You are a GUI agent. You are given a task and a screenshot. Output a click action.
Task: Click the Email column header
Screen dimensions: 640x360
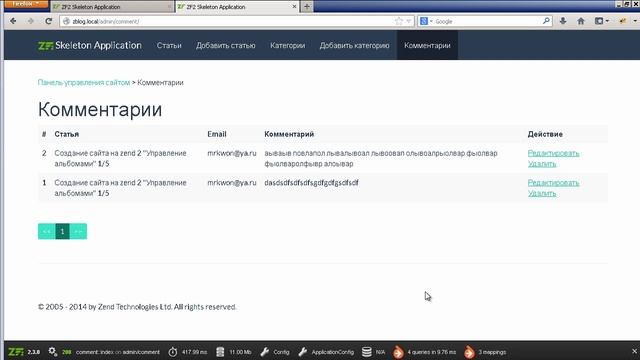pos(217,134)
